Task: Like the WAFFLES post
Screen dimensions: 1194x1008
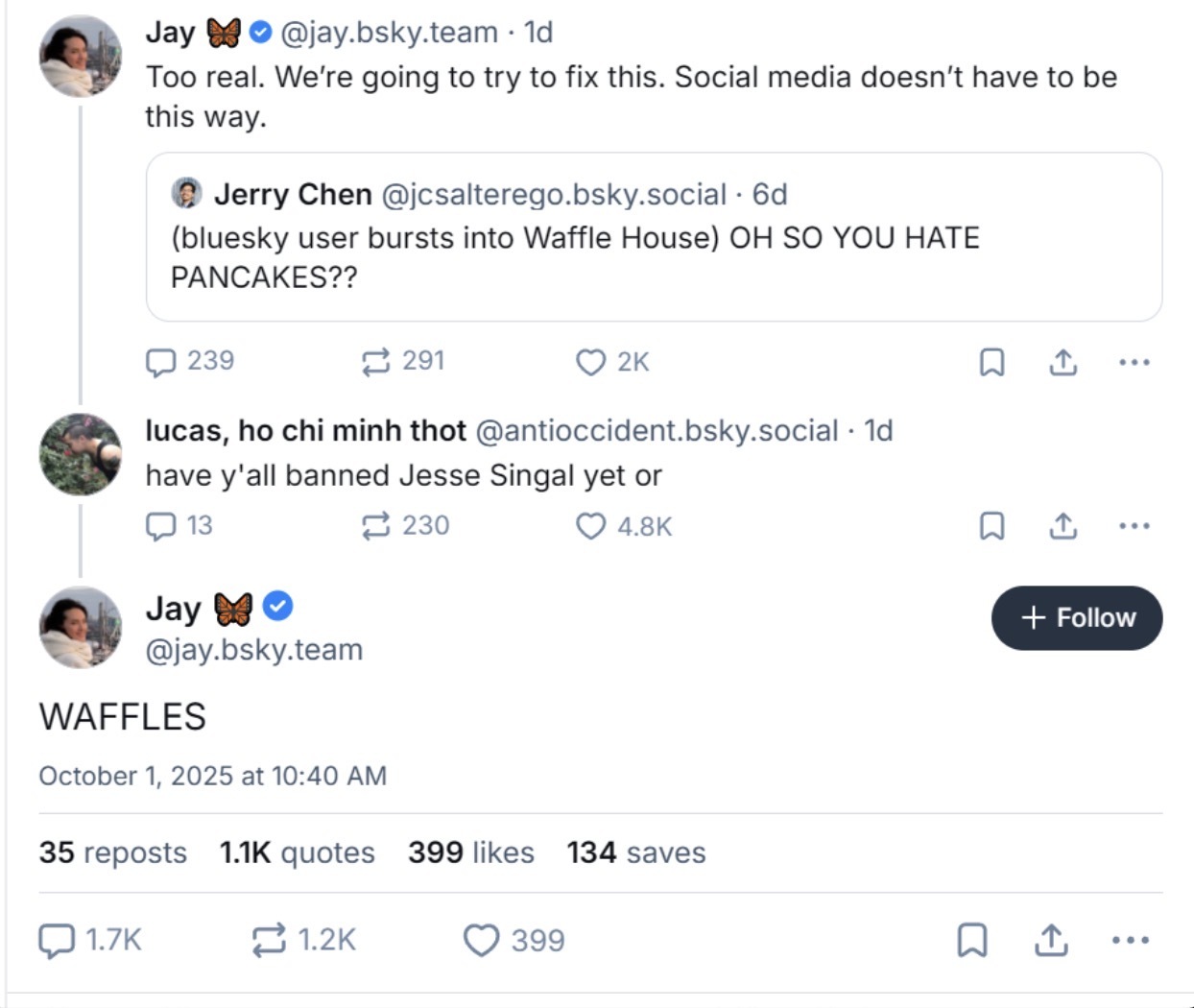Action: coord(481,940)
